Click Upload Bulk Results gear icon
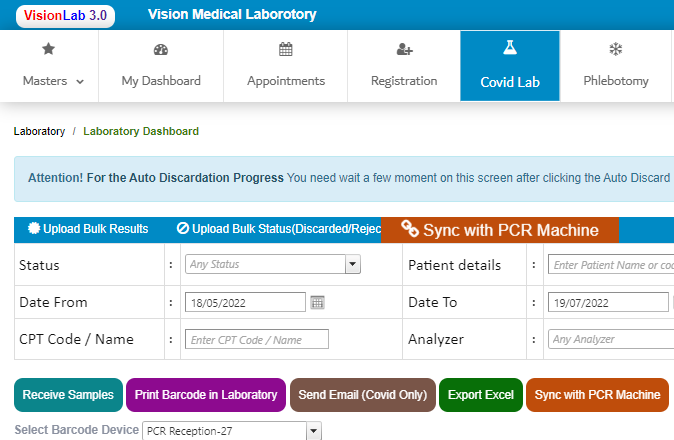The height and width of the screenshot is (440, 674). point(33,229)
